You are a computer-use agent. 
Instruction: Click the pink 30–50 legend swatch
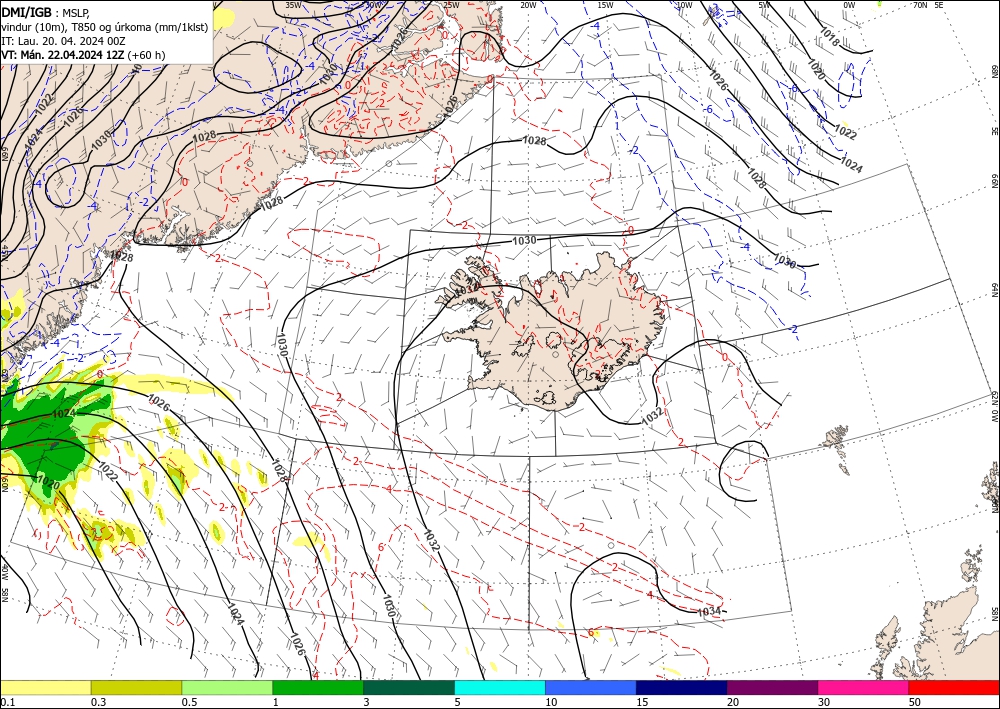click(864, 687)
